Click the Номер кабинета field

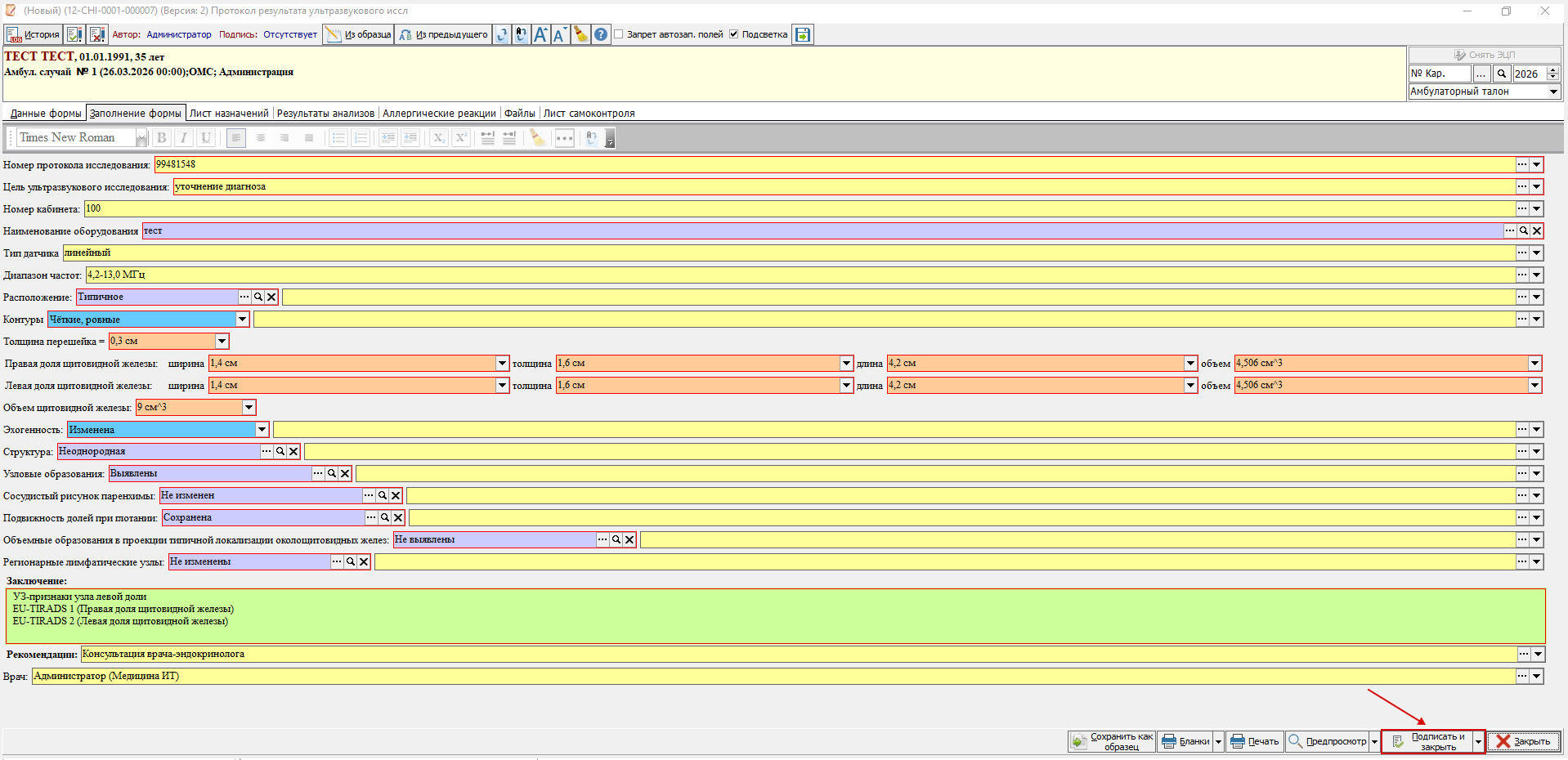(x=800, y=209)
